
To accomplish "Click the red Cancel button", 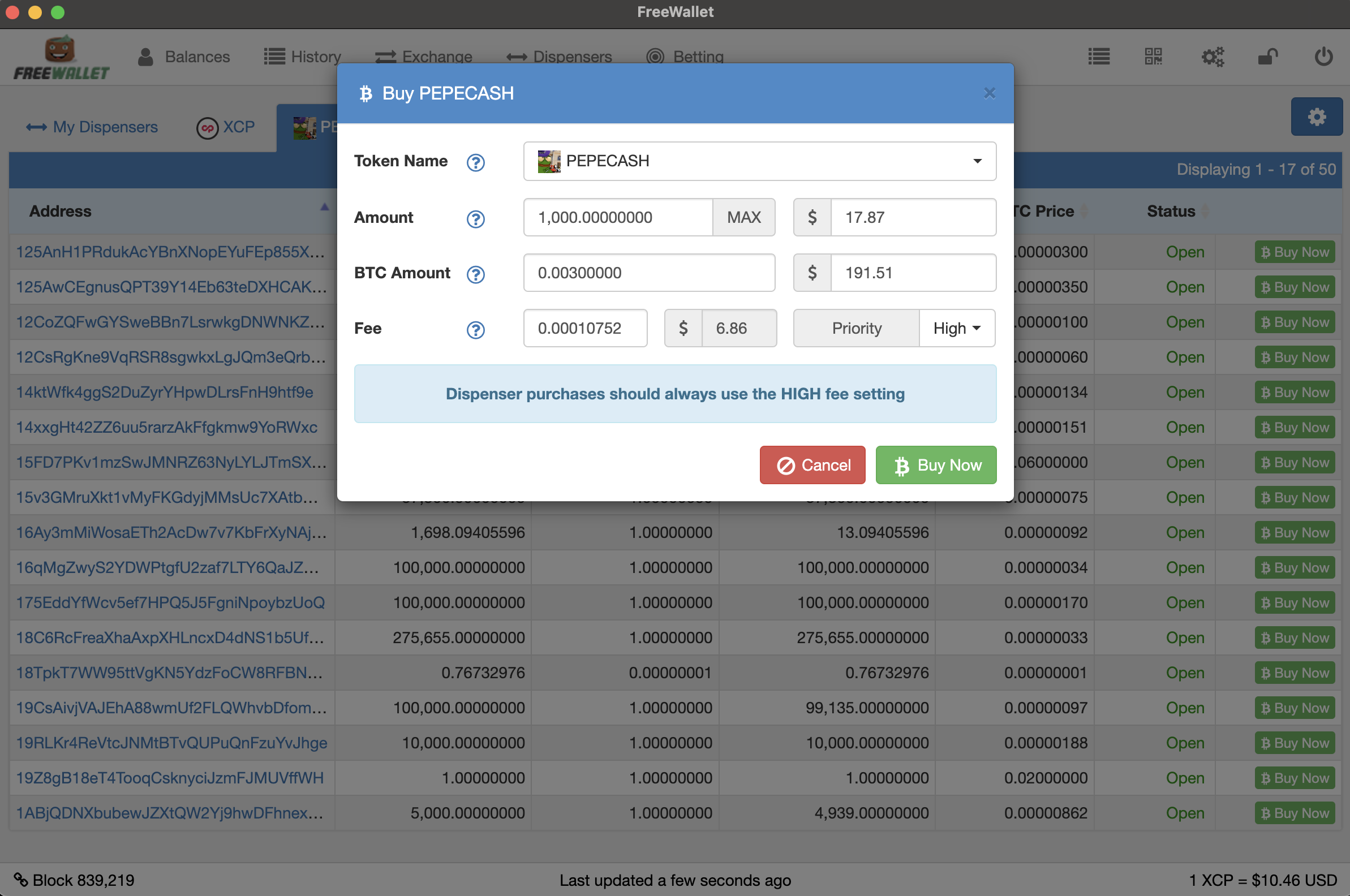I will 812,465.
